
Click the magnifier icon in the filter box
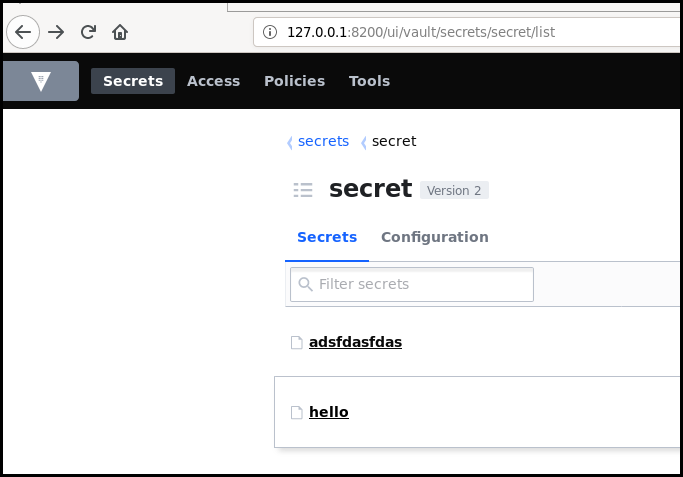click(x=305, y=284)
